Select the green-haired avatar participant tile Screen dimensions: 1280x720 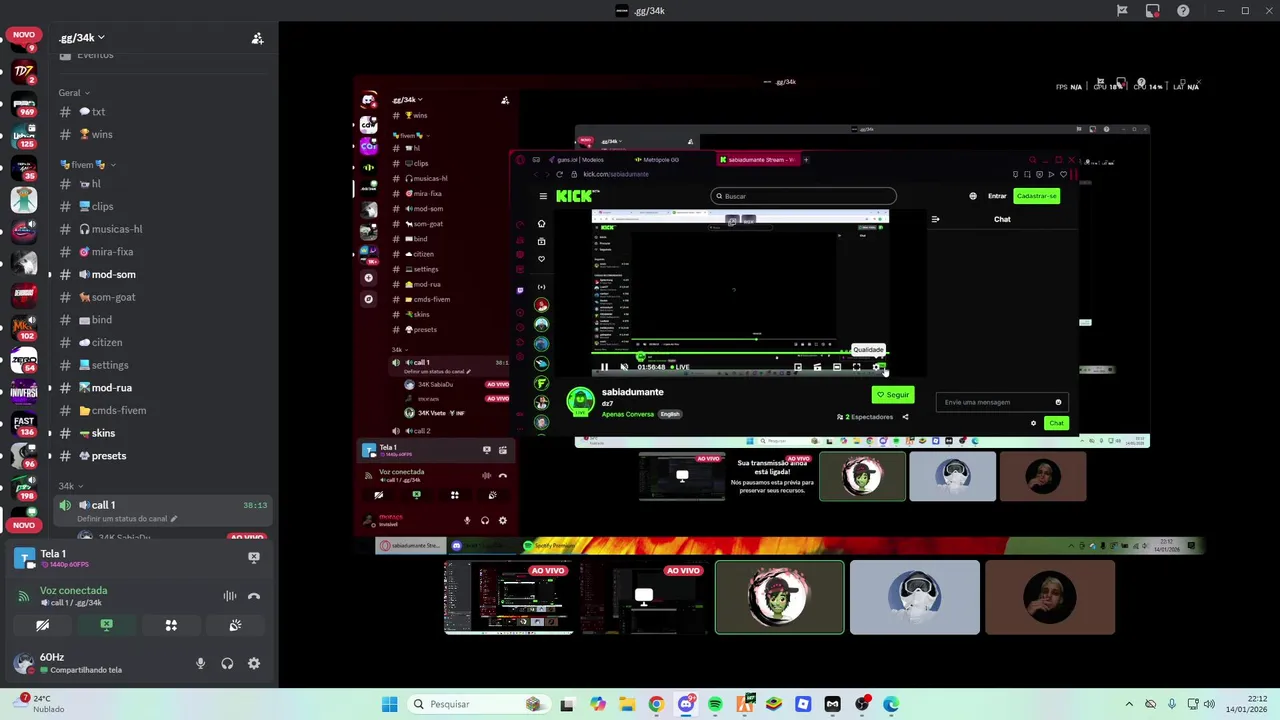point(779,597)
